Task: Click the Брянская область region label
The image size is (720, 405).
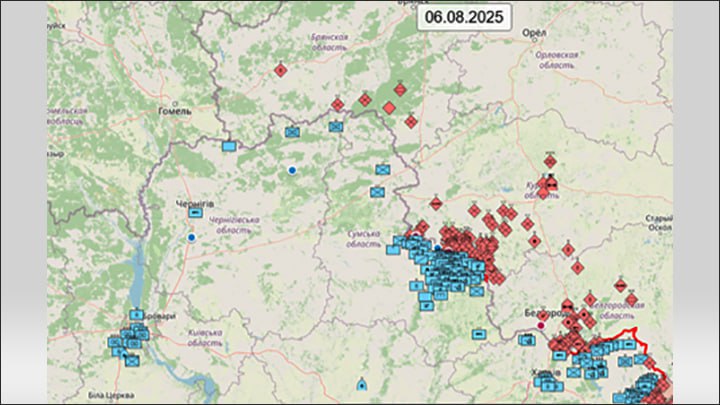Action: click(329, 42)
